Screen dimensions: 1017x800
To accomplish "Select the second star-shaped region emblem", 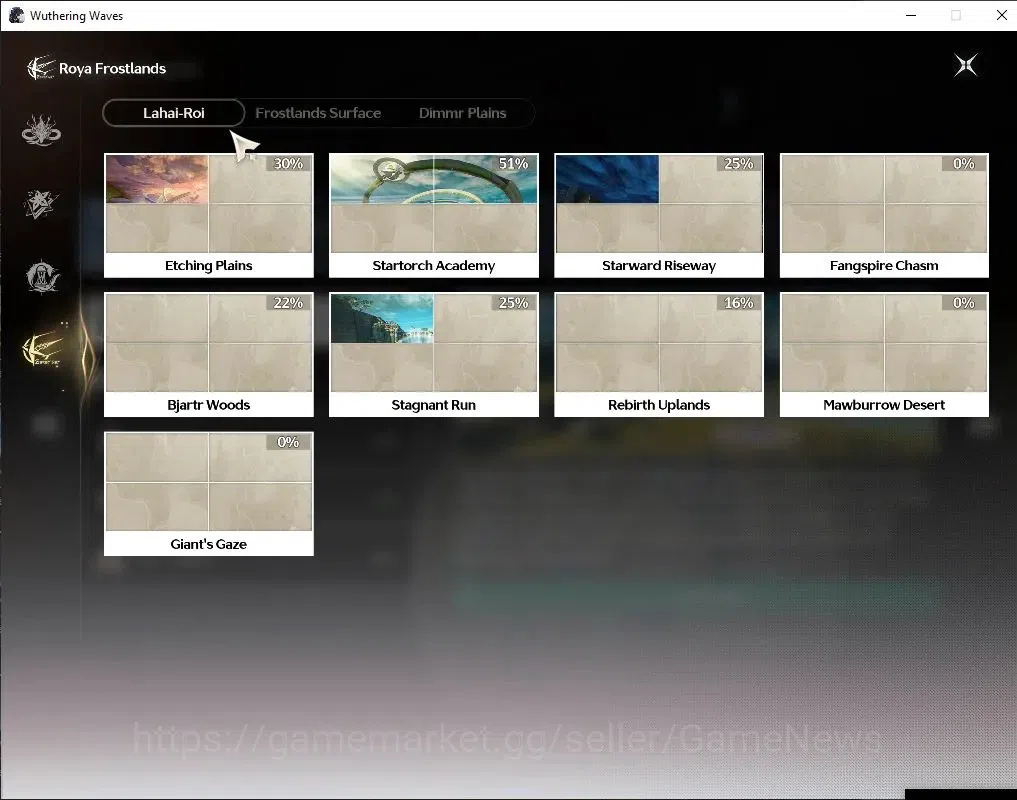I will click(x=41, y=204).
